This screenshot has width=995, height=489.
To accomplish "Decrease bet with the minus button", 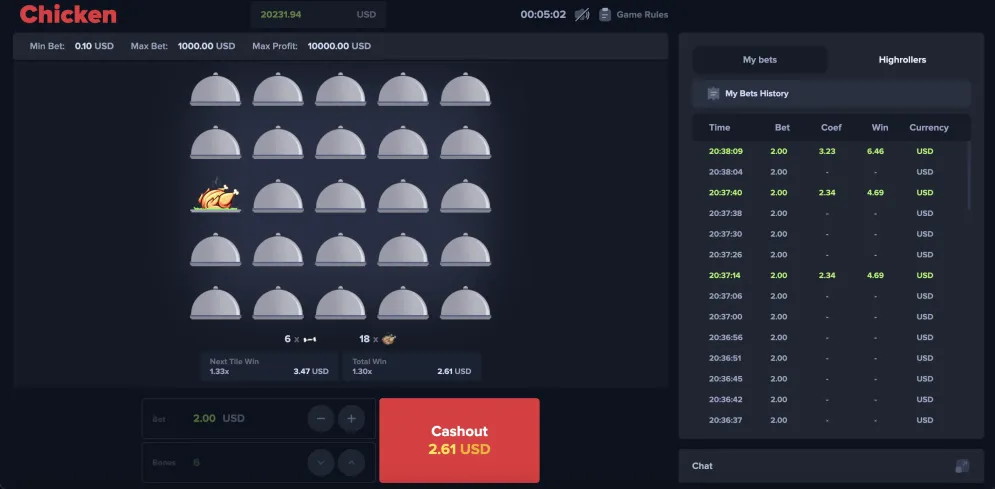I will point(321,419).
